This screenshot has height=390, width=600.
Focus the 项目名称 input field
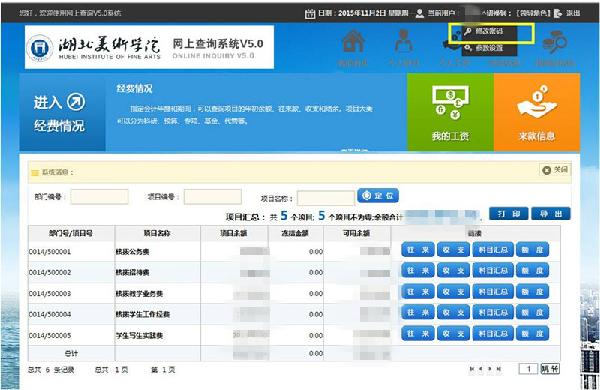[326, 198]
